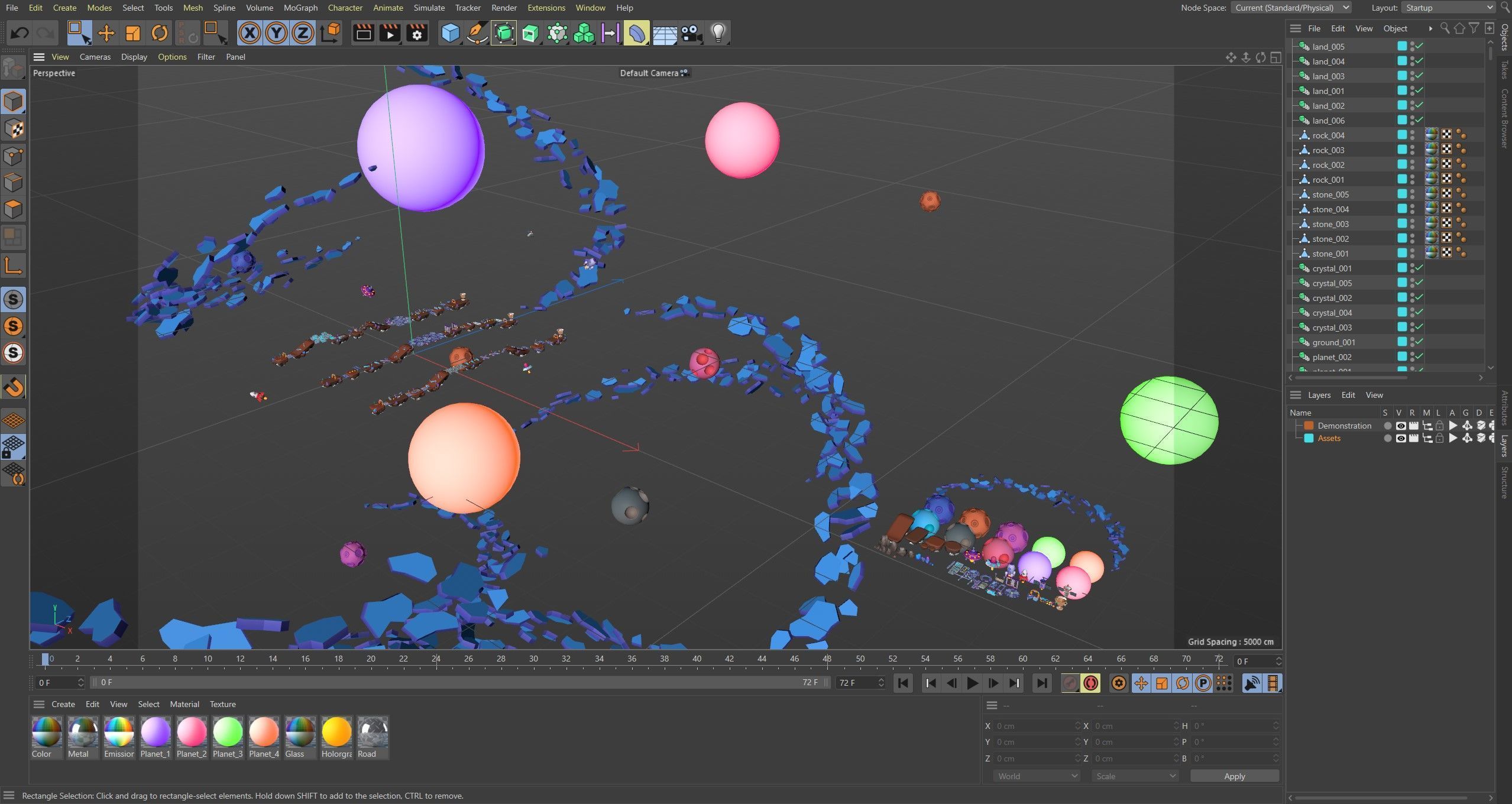Open Edit Render Settings icon
1512x804 pixels.
pos(417,33)
